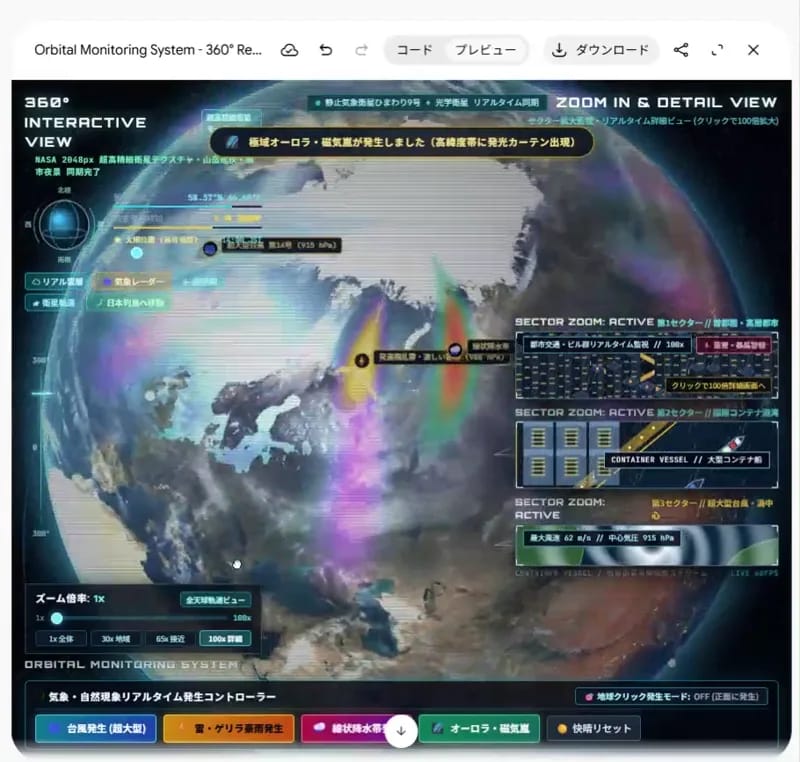Click the mini globe compass widget
The image size is (800, 762).
pyautogui.click(x=63, y=224)
